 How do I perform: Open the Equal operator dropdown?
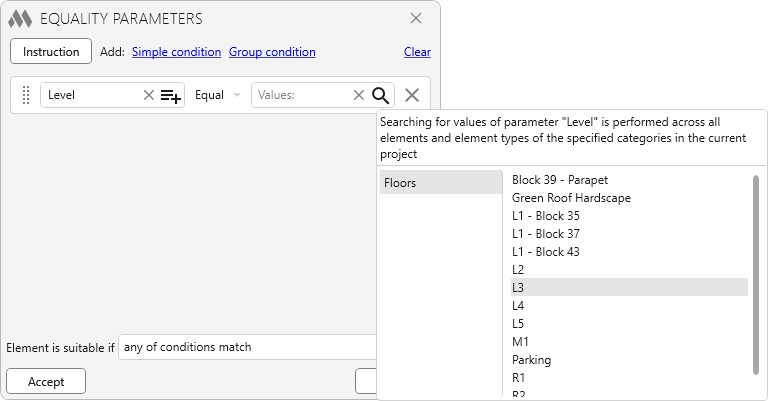(x=218, y=95)
